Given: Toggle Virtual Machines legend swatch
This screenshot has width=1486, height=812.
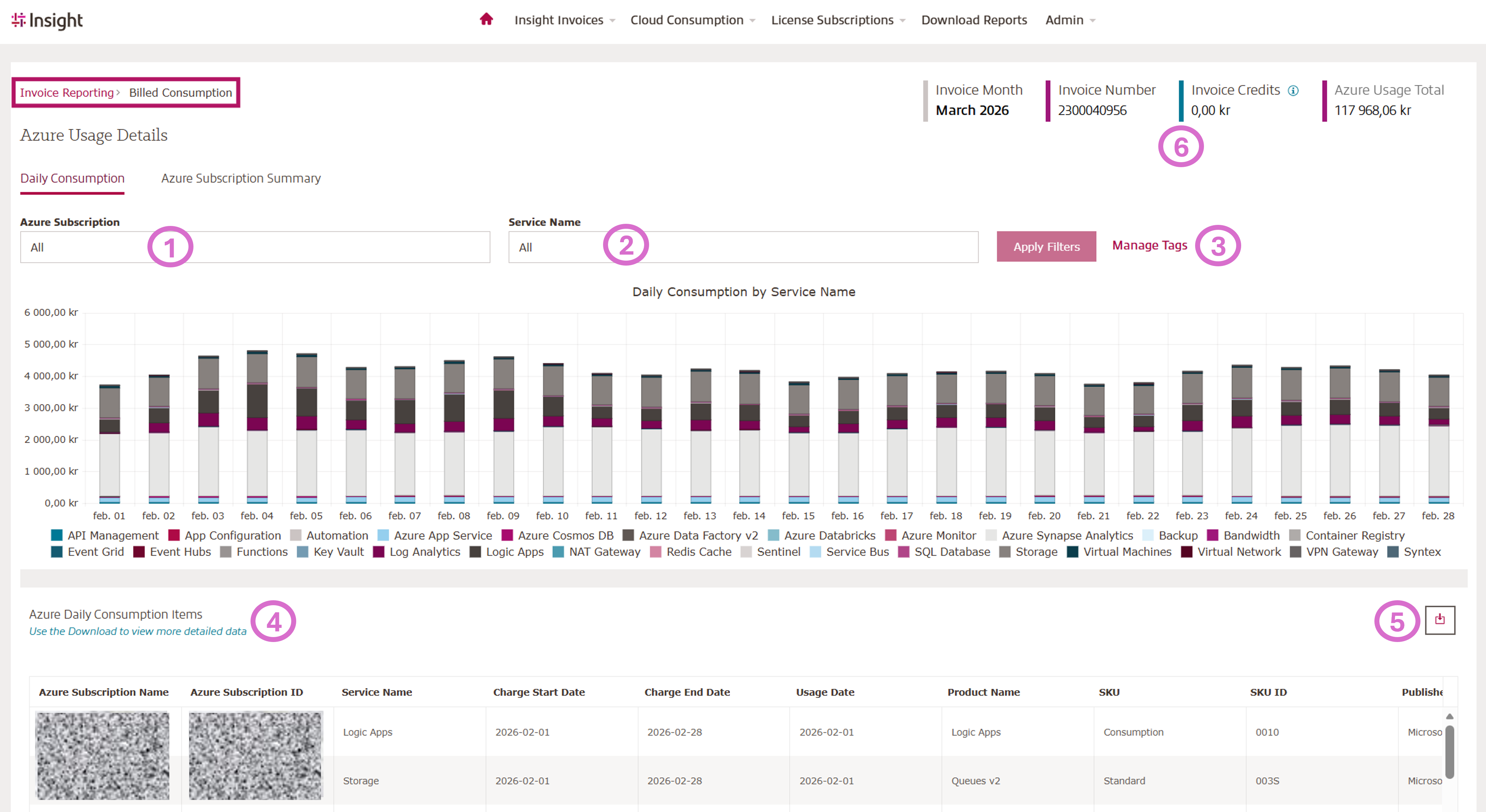Looking at the screenshot, I should 1073,552.
